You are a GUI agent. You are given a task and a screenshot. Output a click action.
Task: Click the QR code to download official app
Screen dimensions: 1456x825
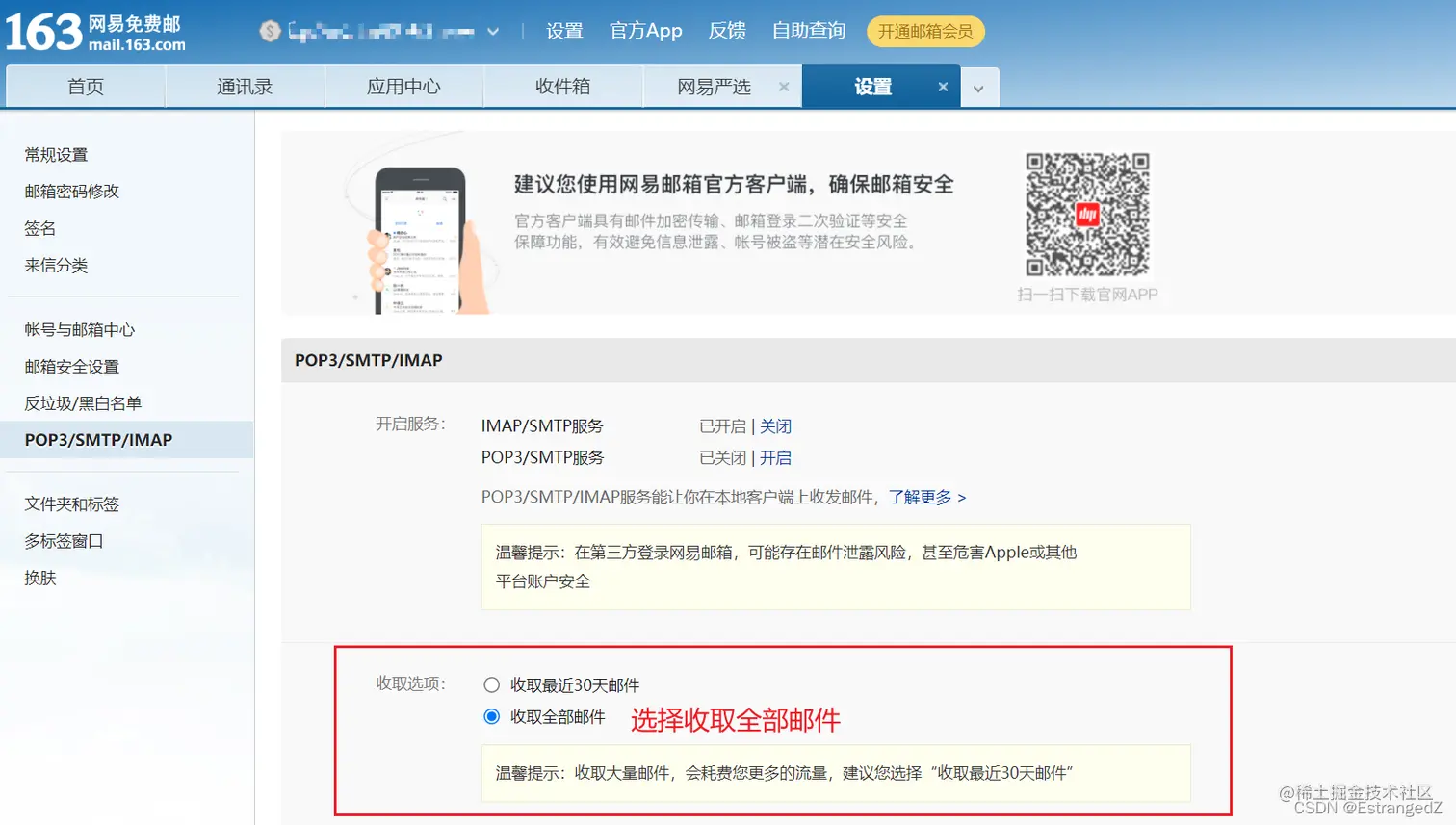click(1087, 214)
